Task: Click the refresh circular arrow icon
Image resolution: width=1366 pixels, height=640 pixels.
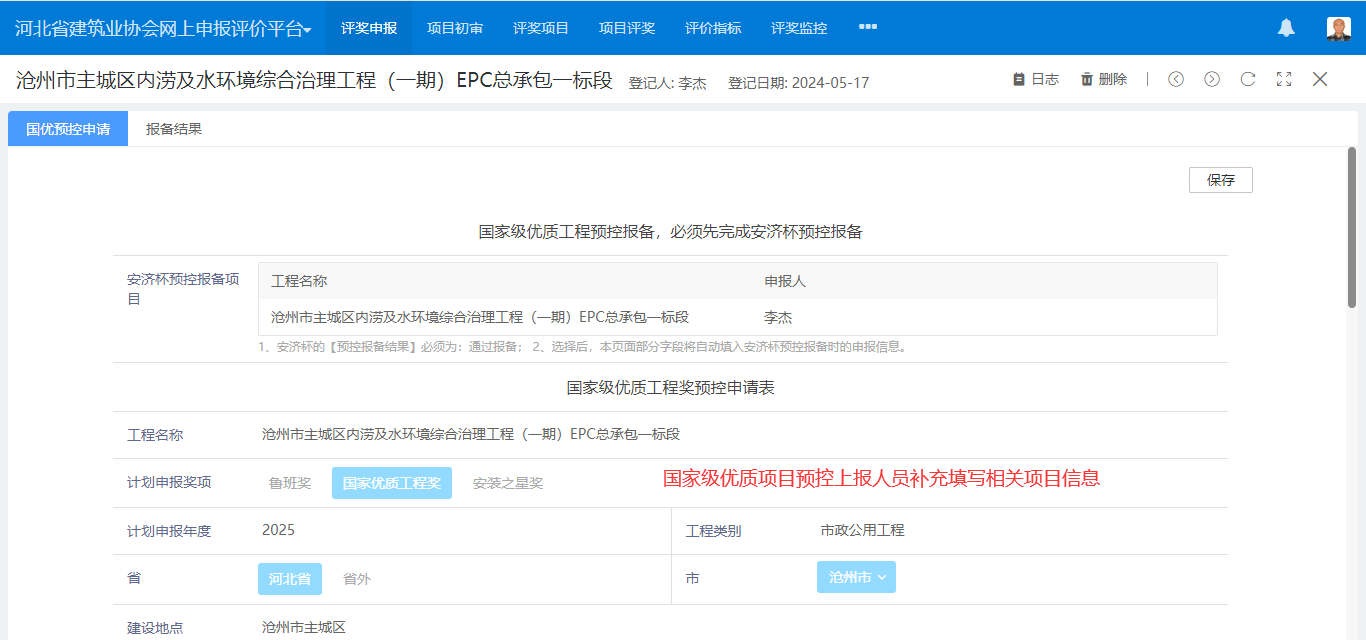Action: pos(1248,79)
